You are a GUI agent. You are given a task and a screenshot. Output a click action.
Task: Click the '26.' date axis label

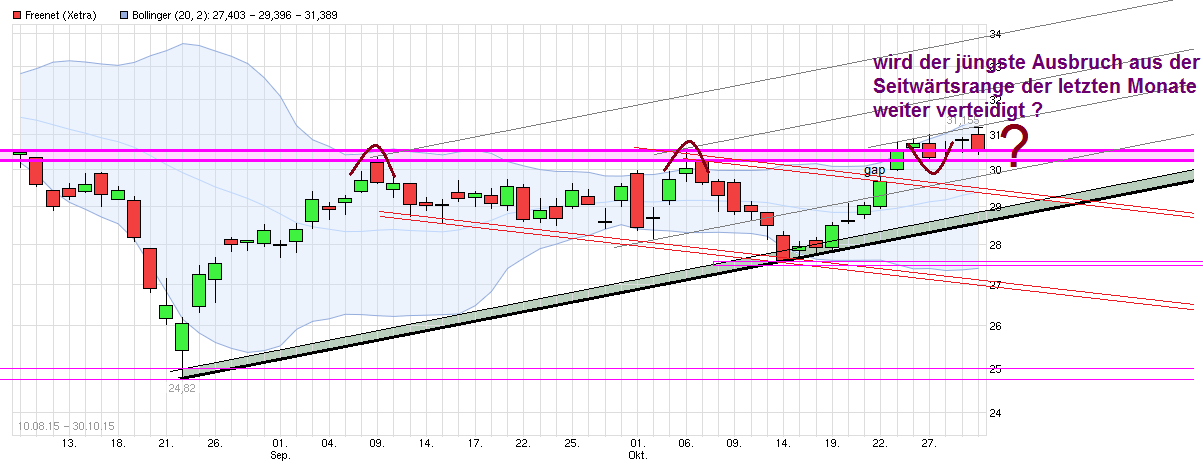(214, 444)
